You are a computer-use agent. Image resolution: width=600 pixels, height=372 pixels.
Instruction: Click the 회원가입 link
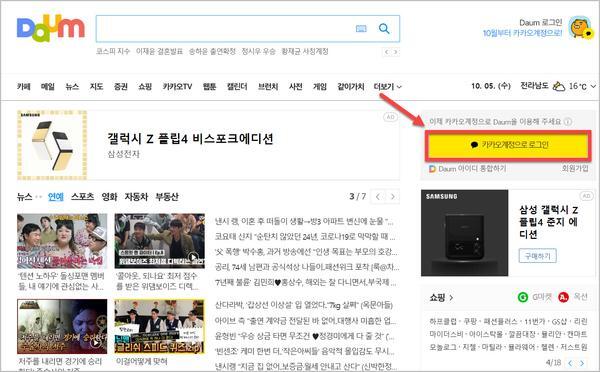tap(575, 168)
